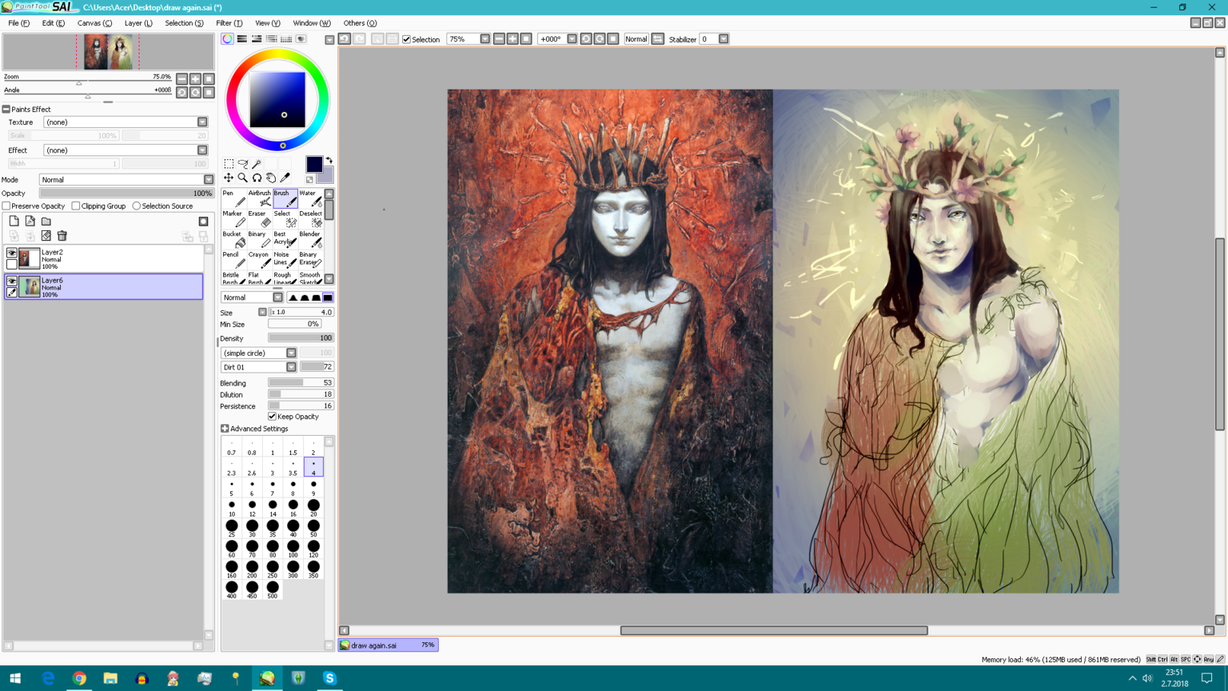Enable the Preserve Opacity checkbox

click(7, 206)
